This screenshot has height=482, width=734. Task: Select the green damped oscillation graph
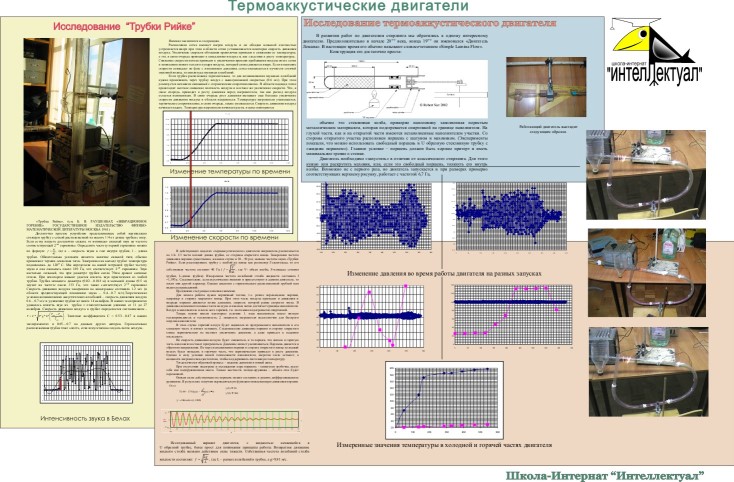[231, 420]
